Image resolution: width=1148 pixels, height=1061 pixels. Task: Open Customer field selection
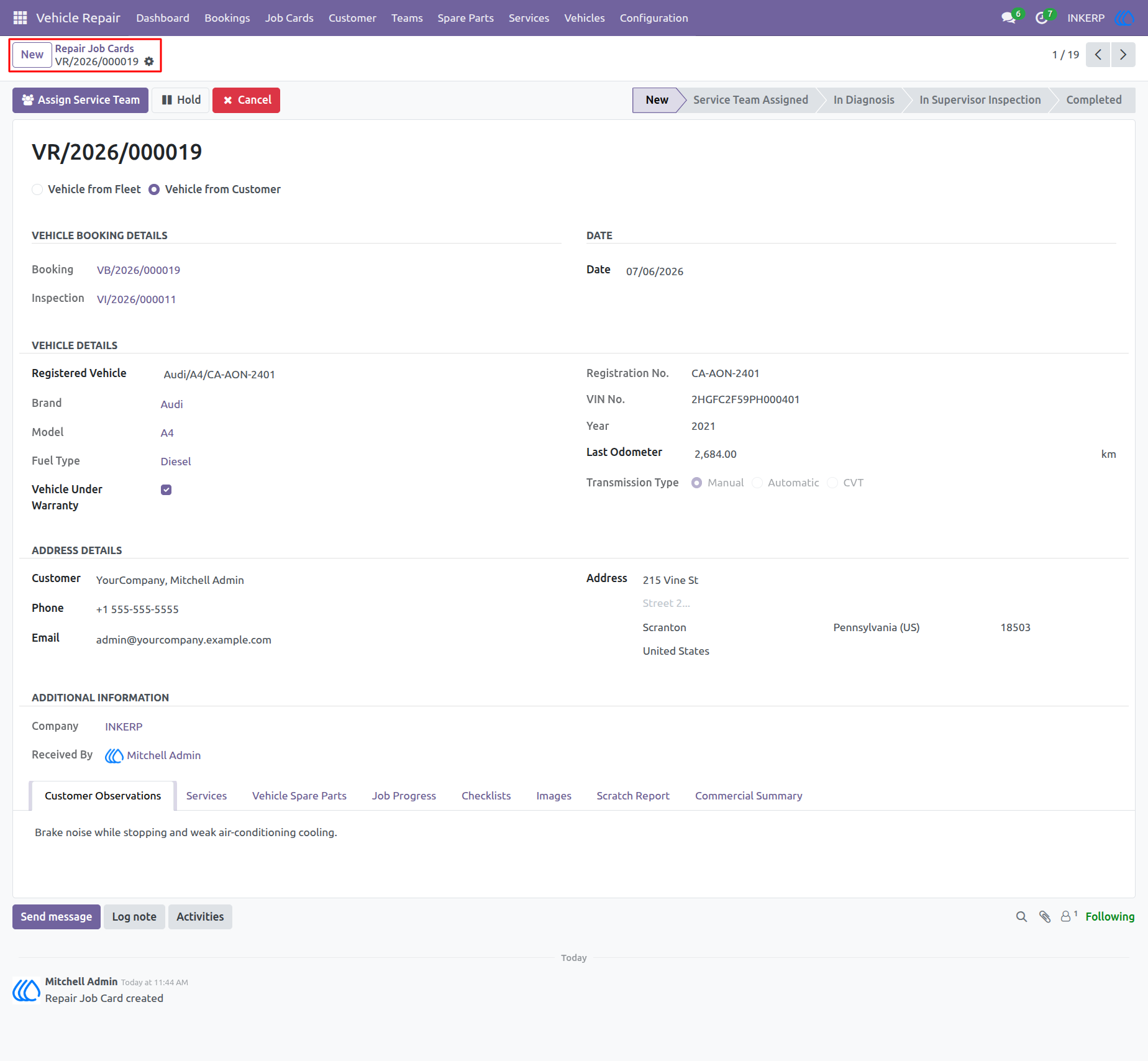pos(328,580)
